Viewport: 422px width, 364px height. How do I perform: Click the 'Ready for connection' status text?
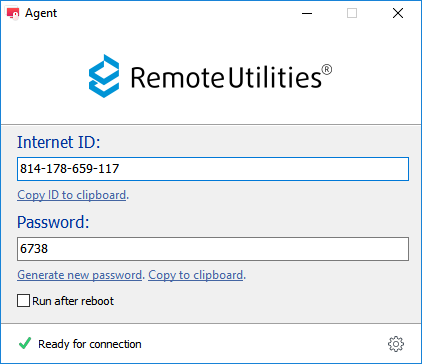point(90,344)
